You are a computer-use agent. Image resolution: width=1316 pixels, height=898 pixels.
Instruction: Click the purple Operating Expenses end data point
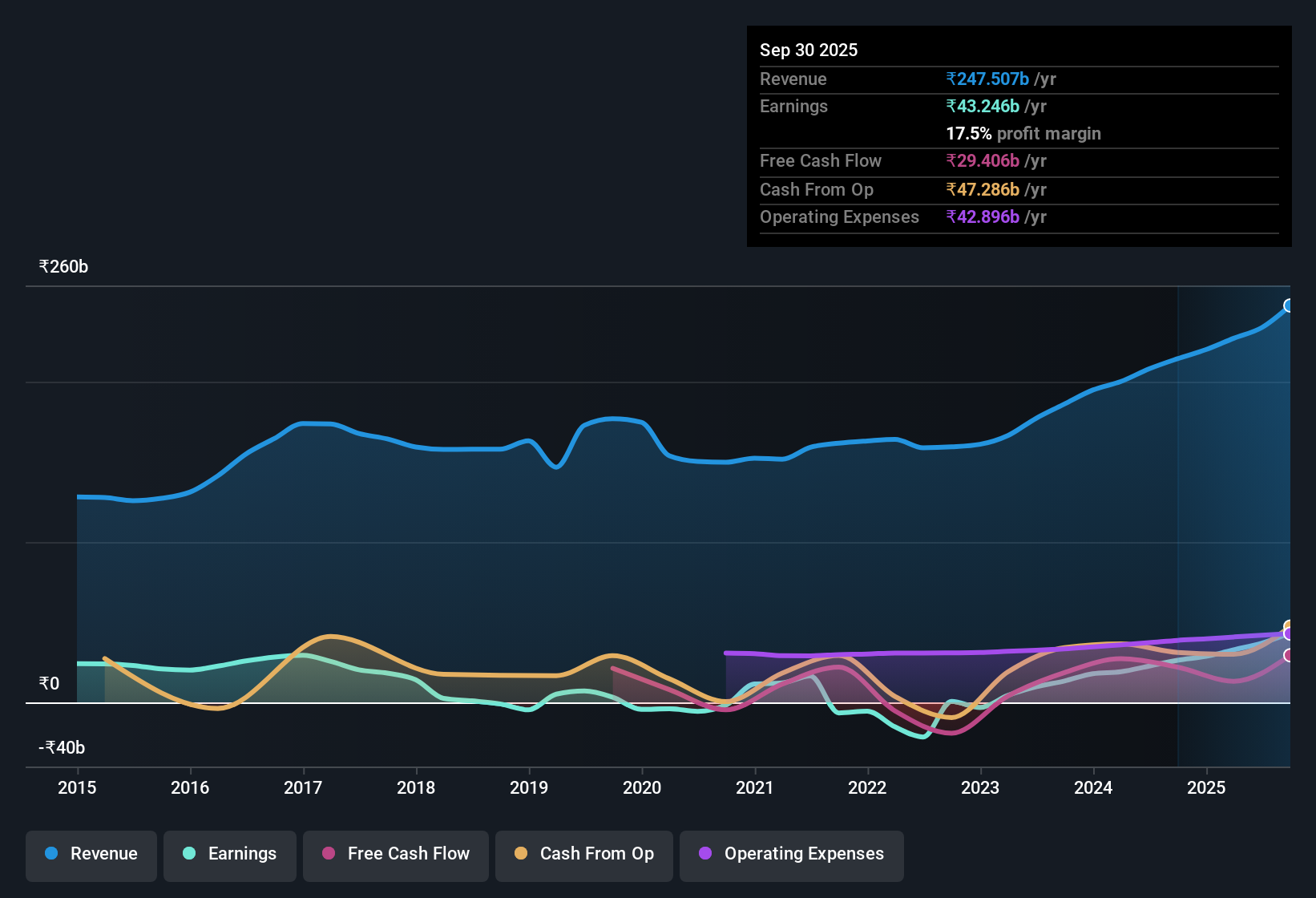[x=1289, y=634]
